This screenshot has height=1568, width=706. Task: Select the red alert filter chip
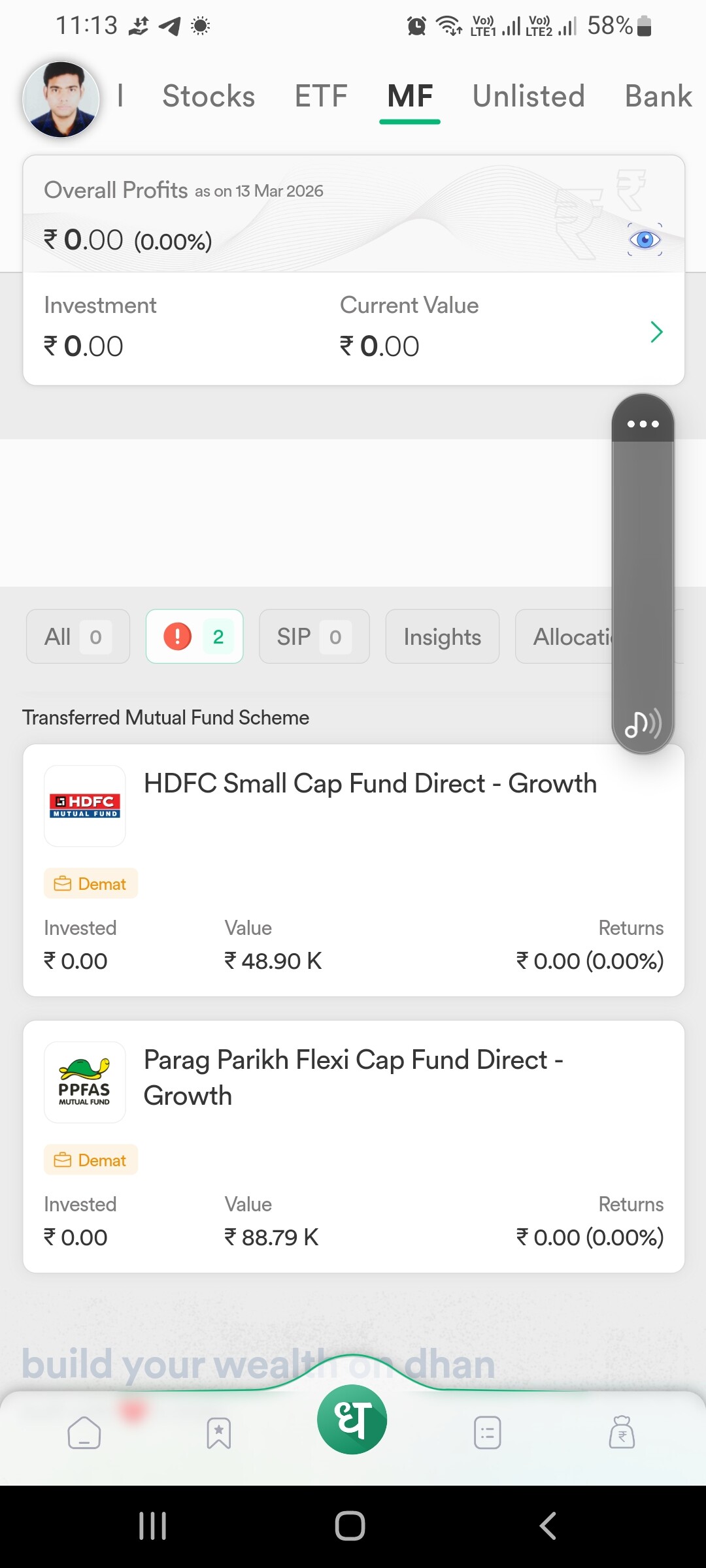[x=194, y=636]
